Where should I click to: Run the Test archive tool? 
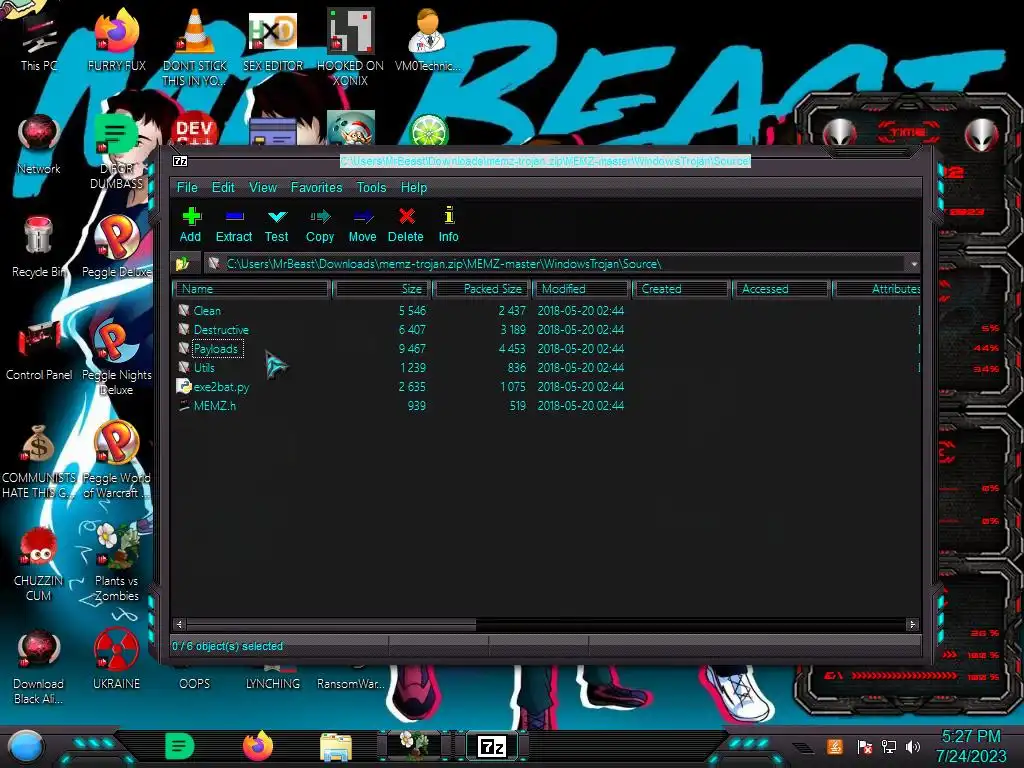tap(276, 225)
